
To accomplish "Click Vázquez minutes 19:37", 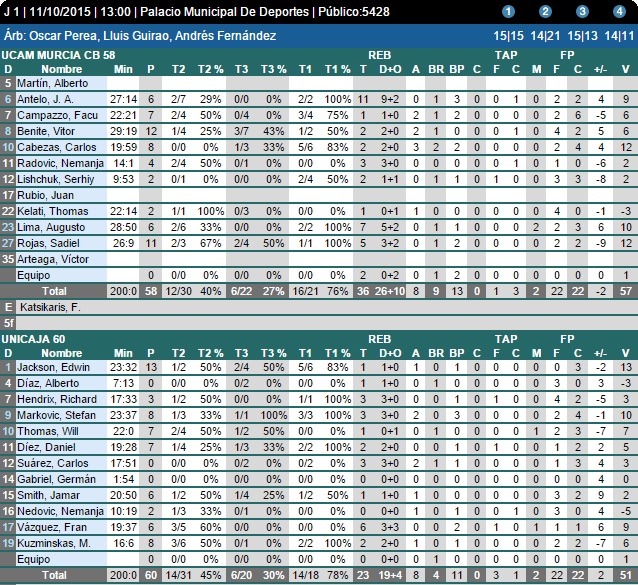I will click(123, 527).
